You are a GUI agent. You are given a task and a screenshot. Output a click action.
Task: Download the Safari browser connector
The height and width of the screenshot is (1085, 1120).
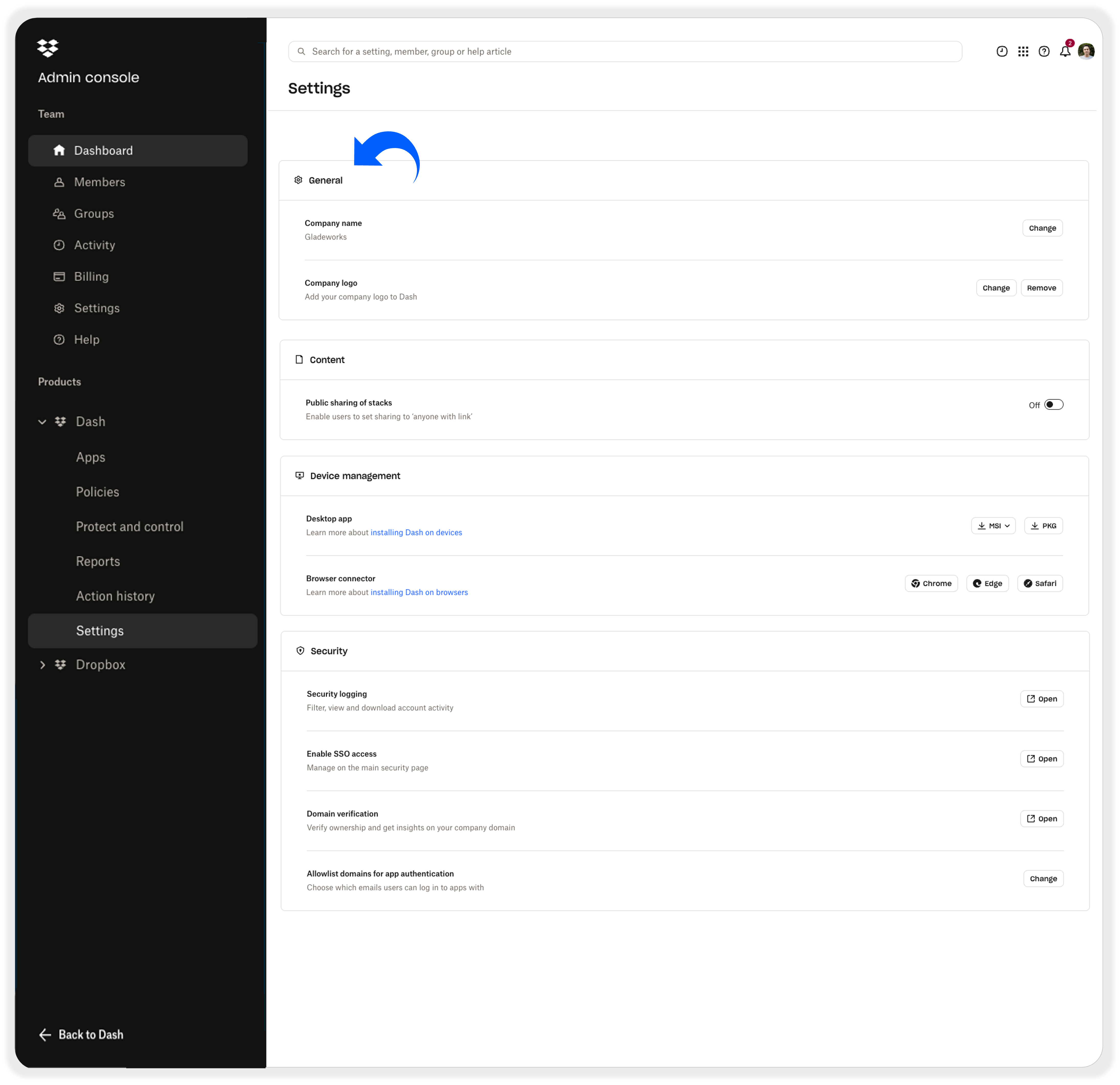[x=1040, y=583]
